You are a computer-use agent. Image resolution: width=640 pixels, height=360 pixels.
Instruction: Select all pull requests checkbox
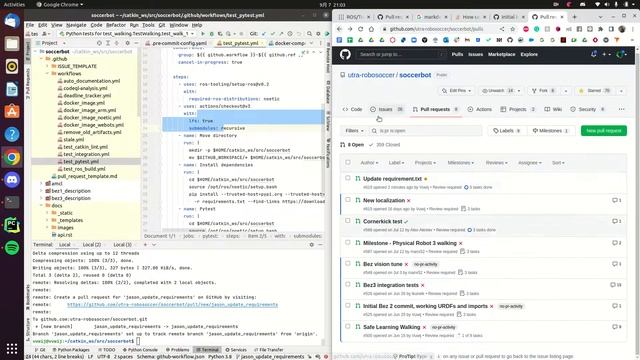coord(348,162)
